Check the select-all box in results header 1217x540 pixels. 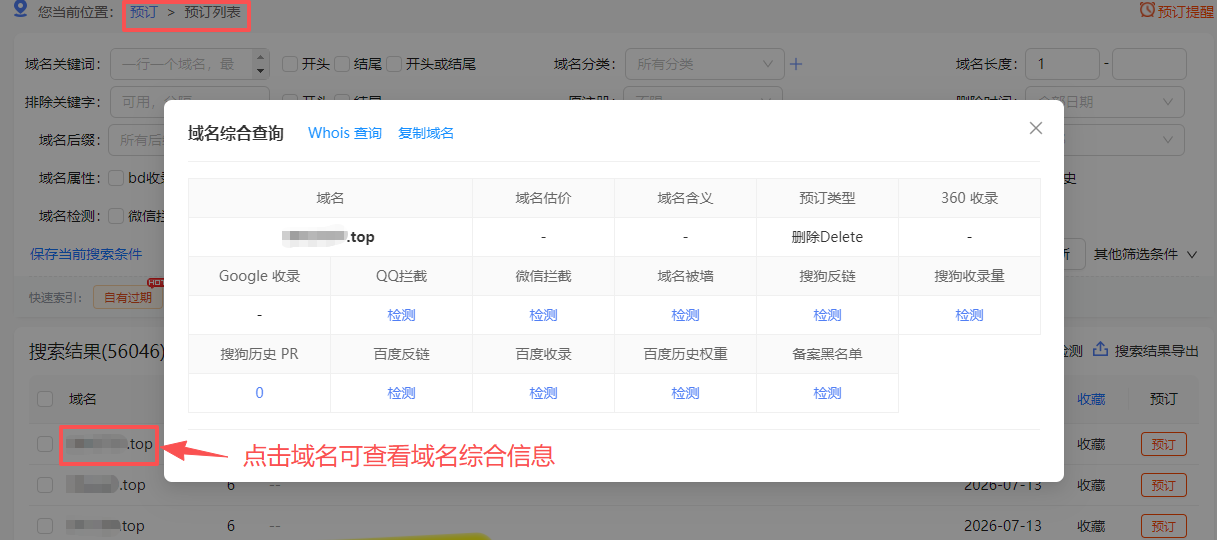(45, 399)
